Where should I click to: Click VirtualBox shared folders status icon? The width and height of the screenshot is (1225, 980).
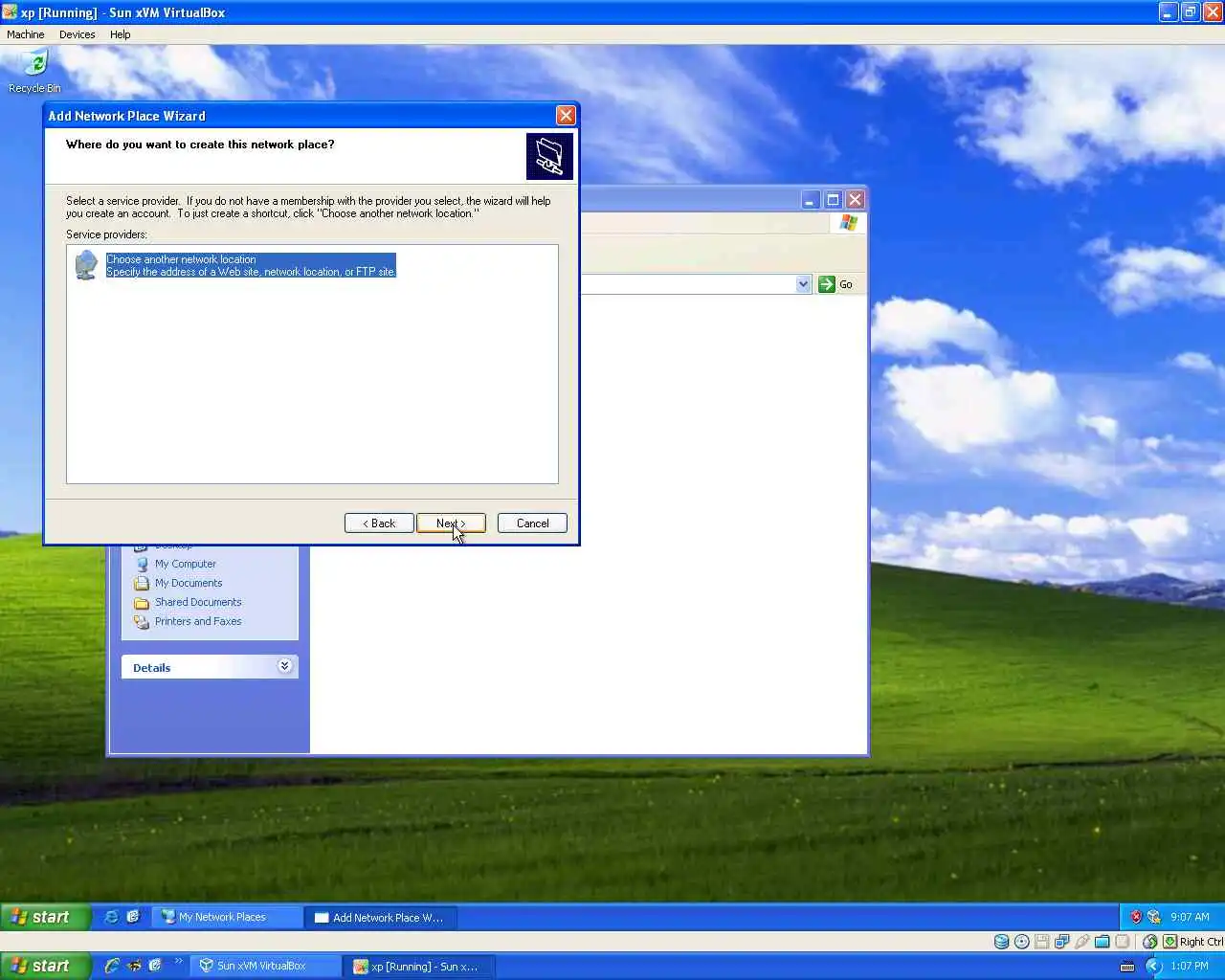click(x=1102, y=942)
